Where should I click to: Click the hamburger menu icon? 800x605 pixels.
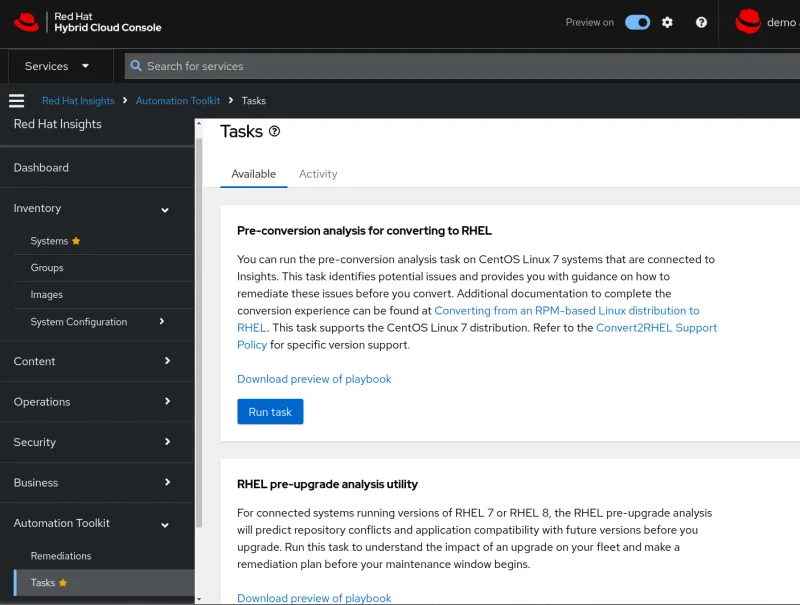(16, 100)
